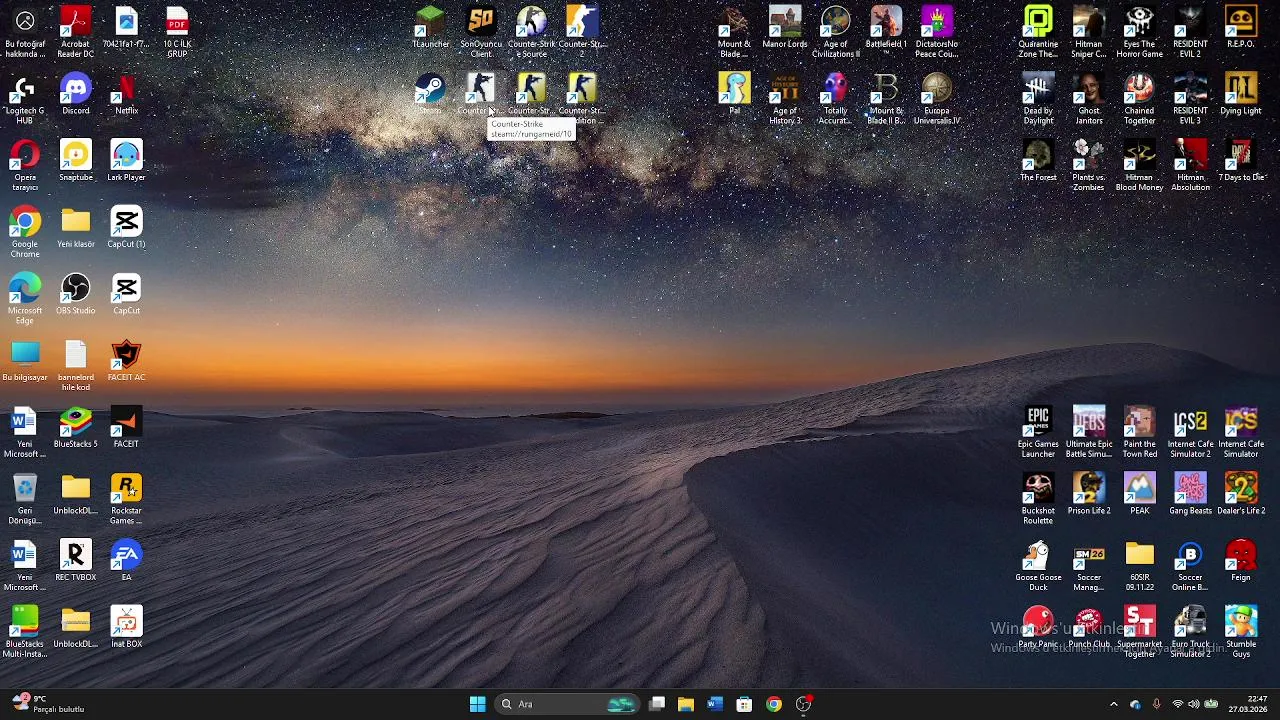1280x720 pixels.
Task: Click the Ara taskbar search box
Action: click(x=566, y=704)
